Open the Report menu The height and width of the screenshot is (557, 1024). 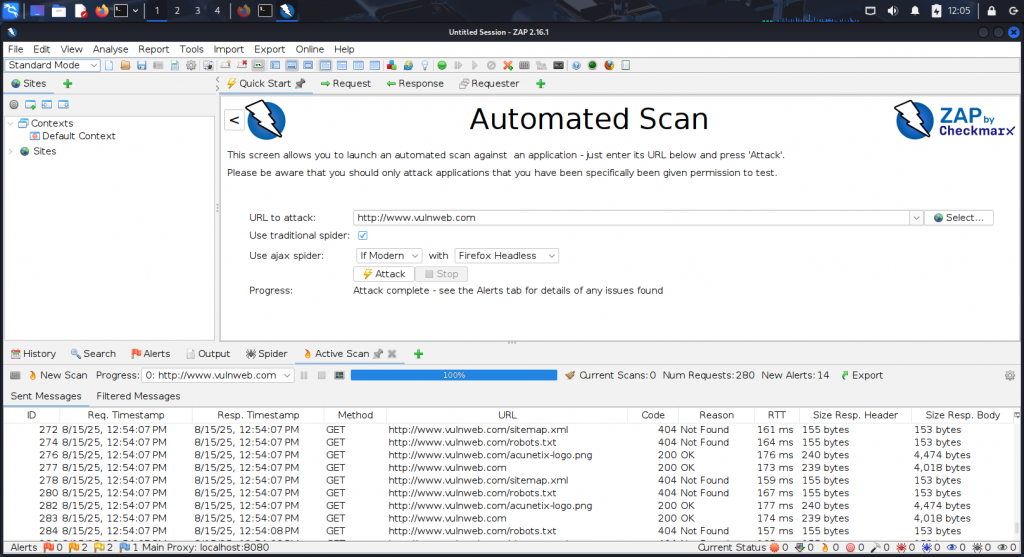pyautogui.click(x=153, y=49)
